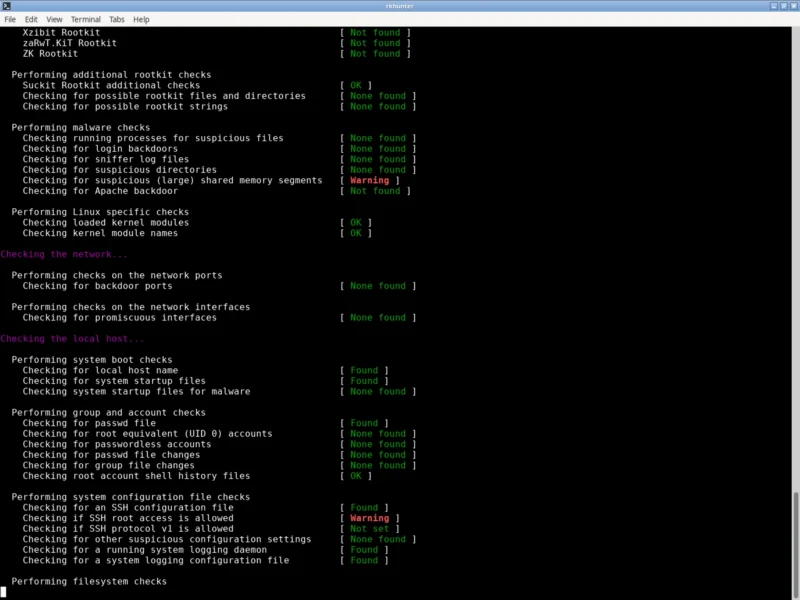Click 'Performing additional rootkit checks' heading
The height and width of the screenshot is (600, 800).
(x=111, y=75)
